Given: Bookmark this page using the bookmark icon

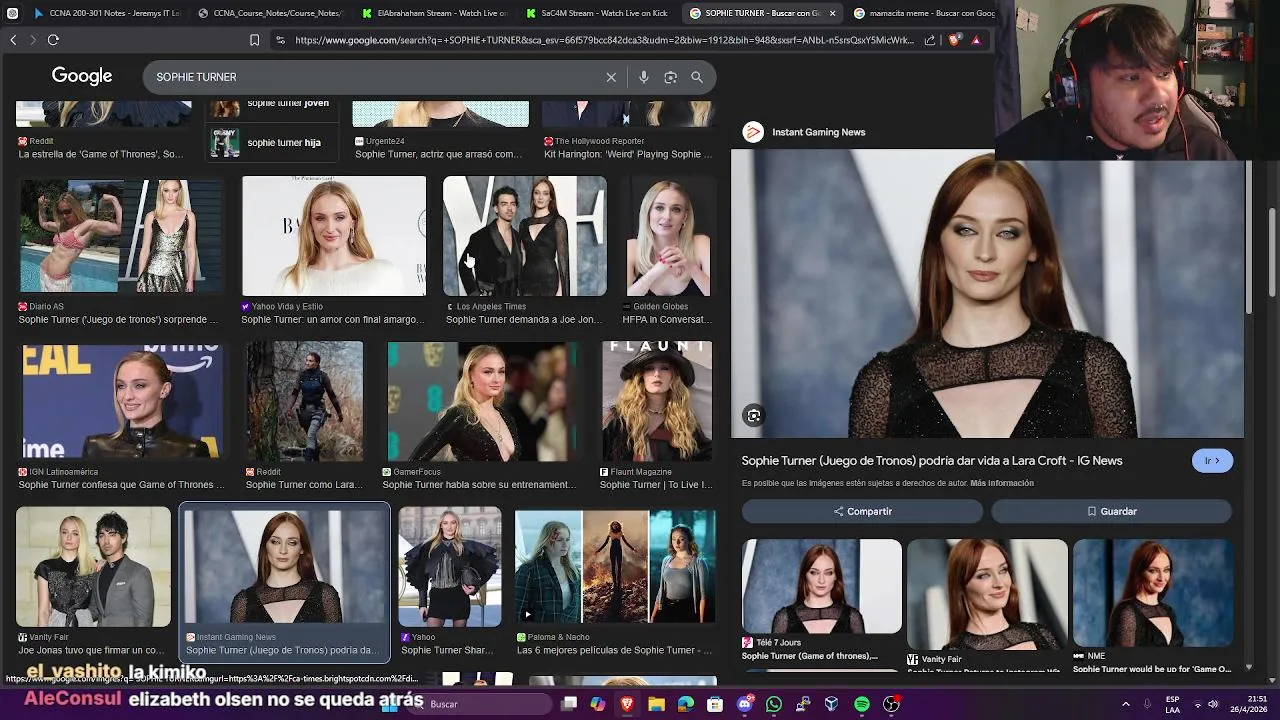Looking at the screenshot, I should (254, 40).
